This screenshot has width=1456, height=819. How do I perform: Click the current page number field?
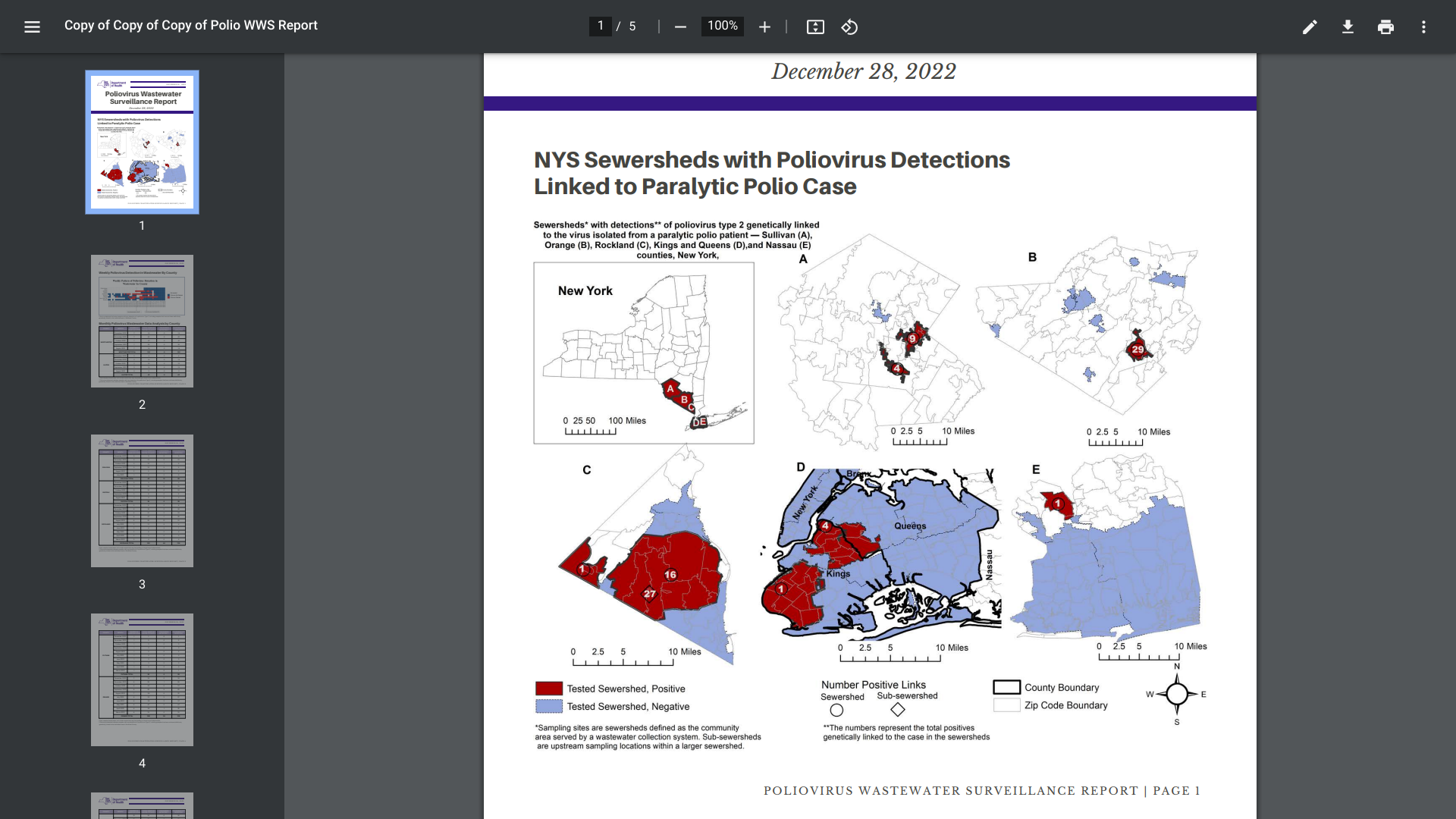(x=600, y=27)
